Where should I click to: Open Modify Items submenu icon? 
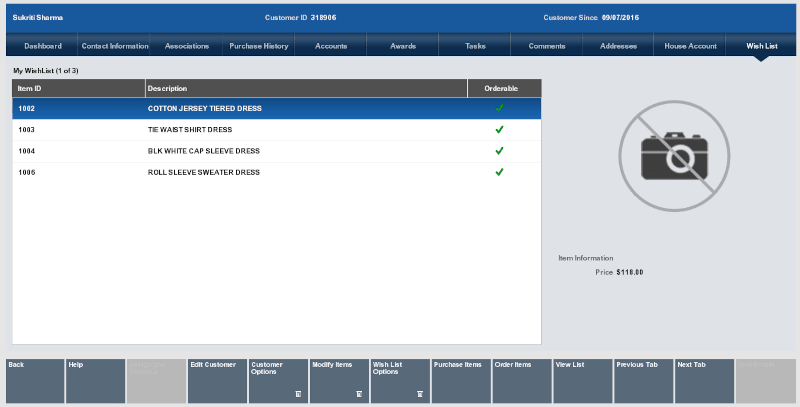[x=359, y=394]
